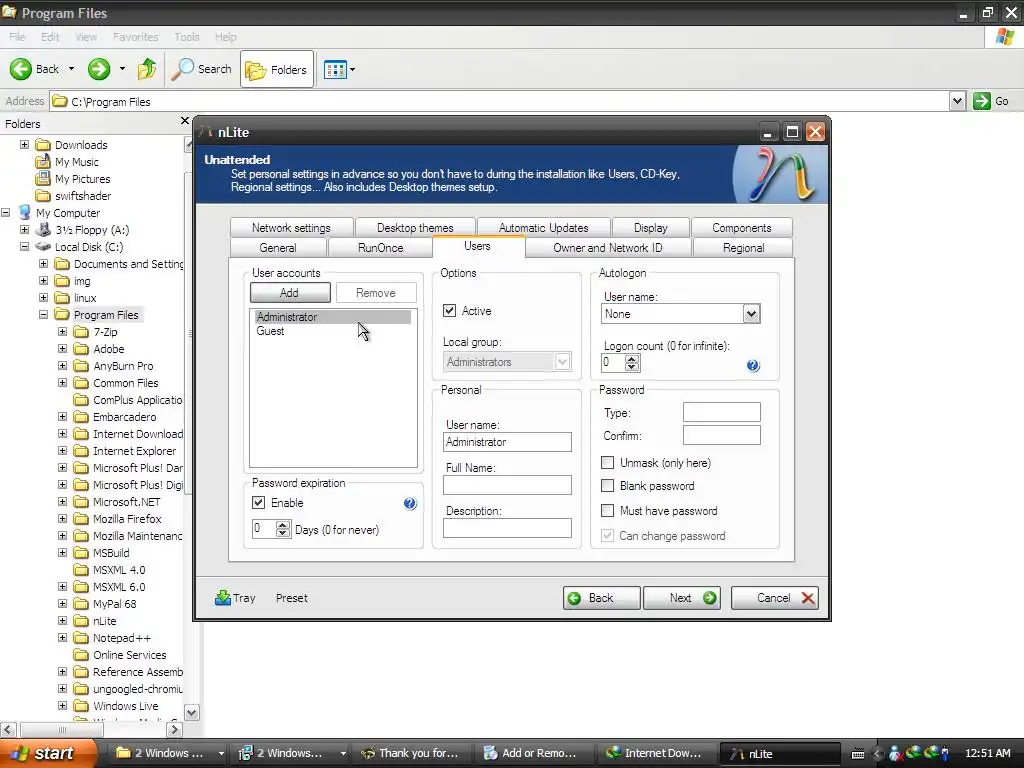
Task: Open Internet Download taskbar button
Action: tap(655, 753)
